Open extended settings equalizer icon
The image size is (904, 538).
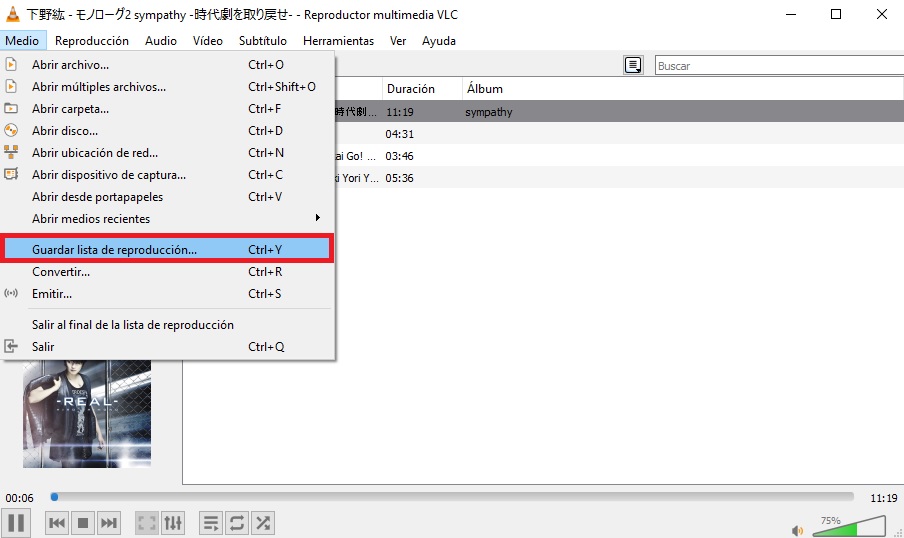coord(173,523)
